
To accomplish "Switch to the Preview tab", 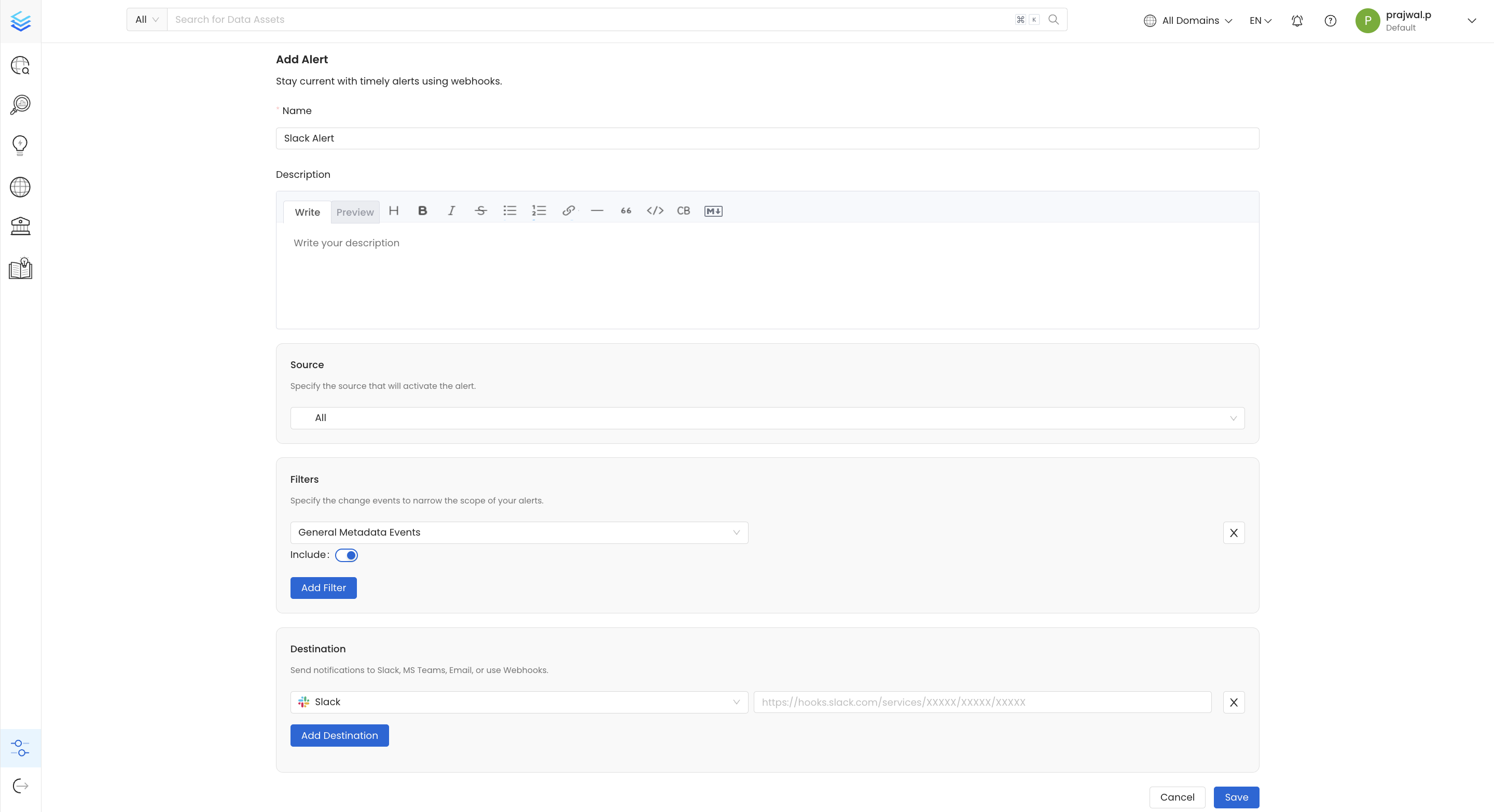I will (x=355, y=212).
